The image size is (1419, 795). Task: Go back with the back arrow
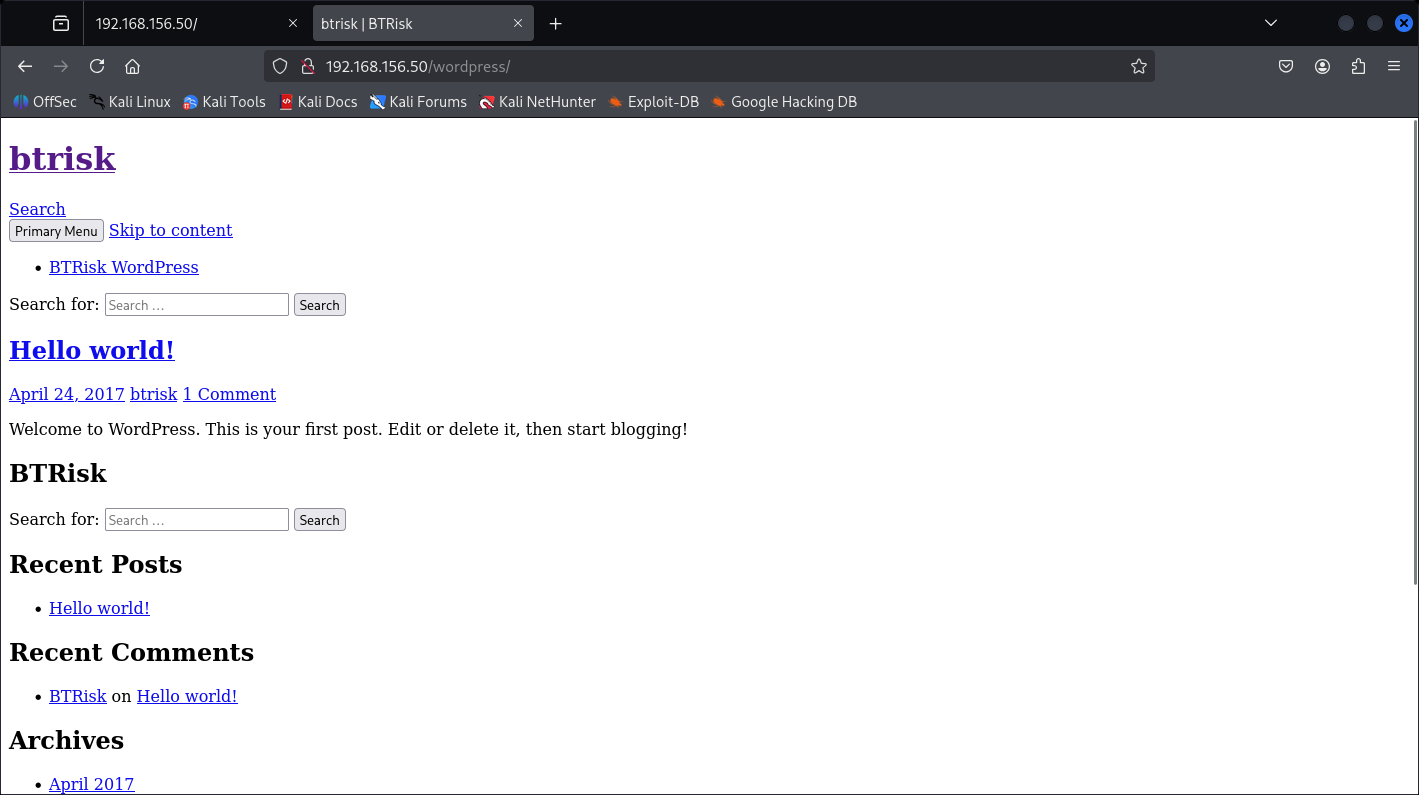25,66
